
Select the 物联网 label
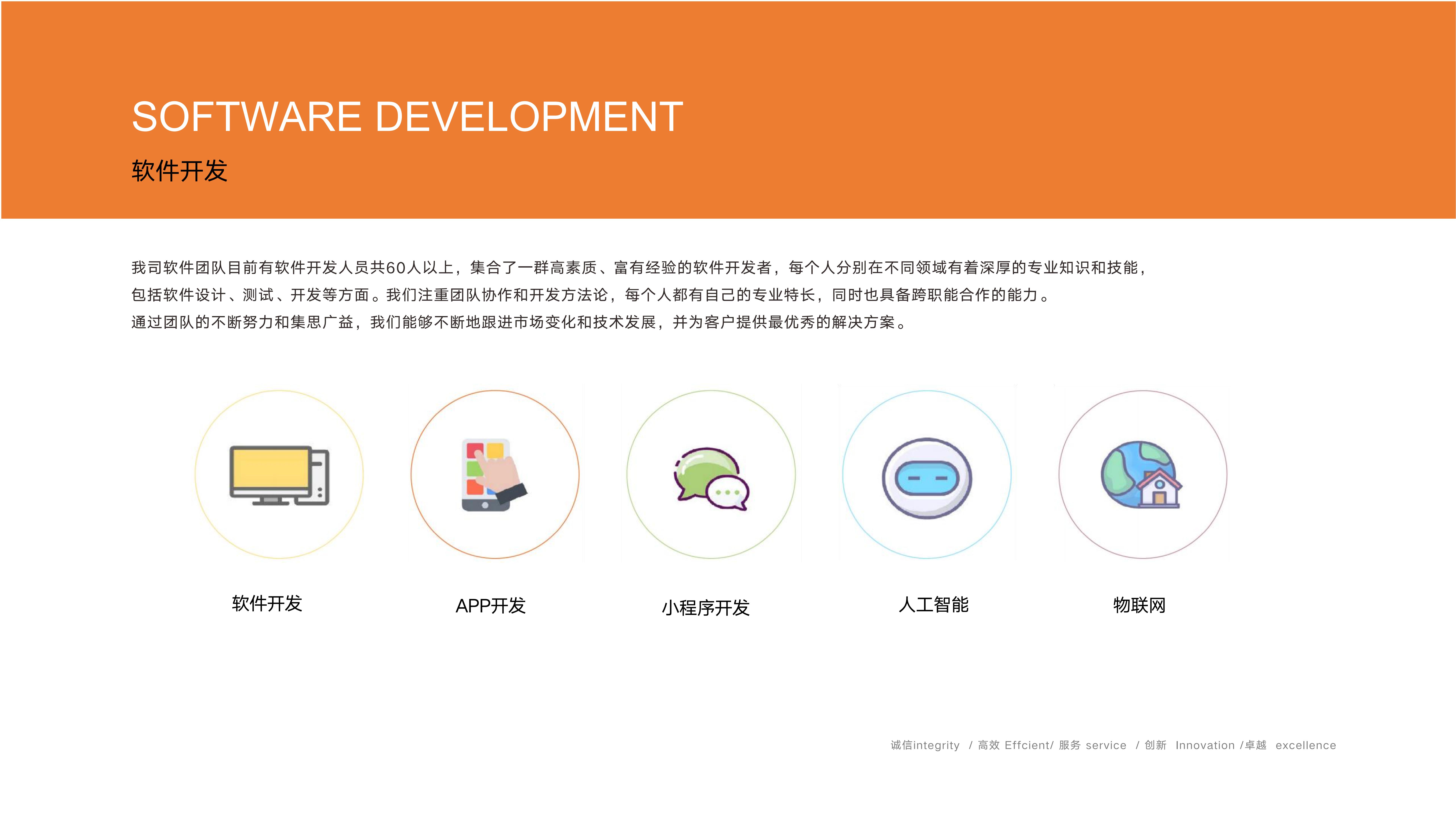coord(1139,605)
